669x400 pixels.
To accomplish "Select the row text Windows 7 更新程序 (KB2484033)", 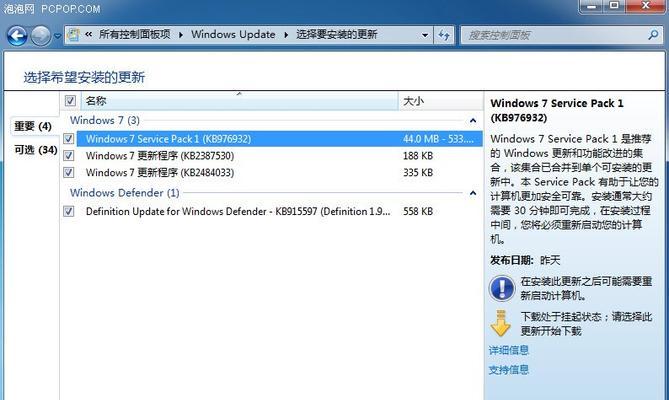I will coord(160,173).
